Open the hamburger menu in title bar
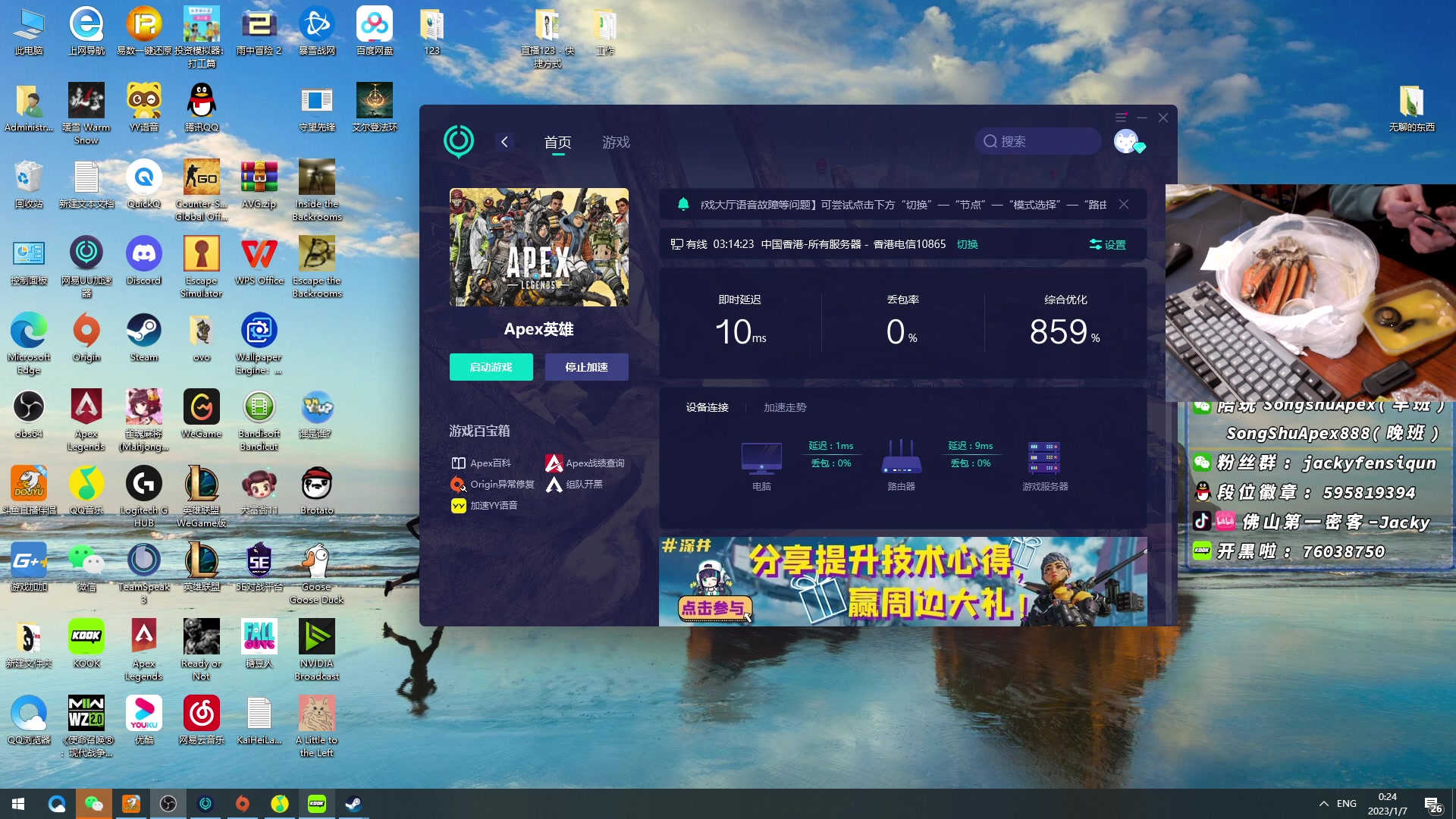1456x819 pixels. tap(1121, 118)
